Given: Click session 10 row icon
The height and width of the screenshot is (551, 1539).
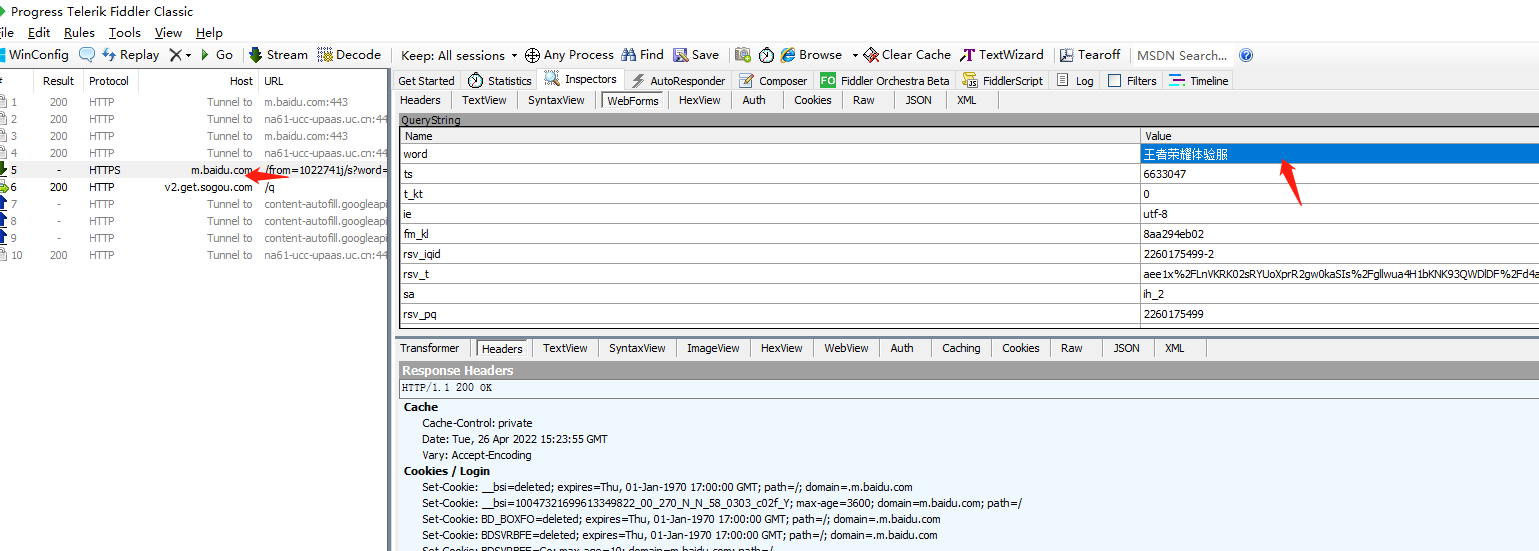Looking at the screenshot, I should click(x=4, y=255).
